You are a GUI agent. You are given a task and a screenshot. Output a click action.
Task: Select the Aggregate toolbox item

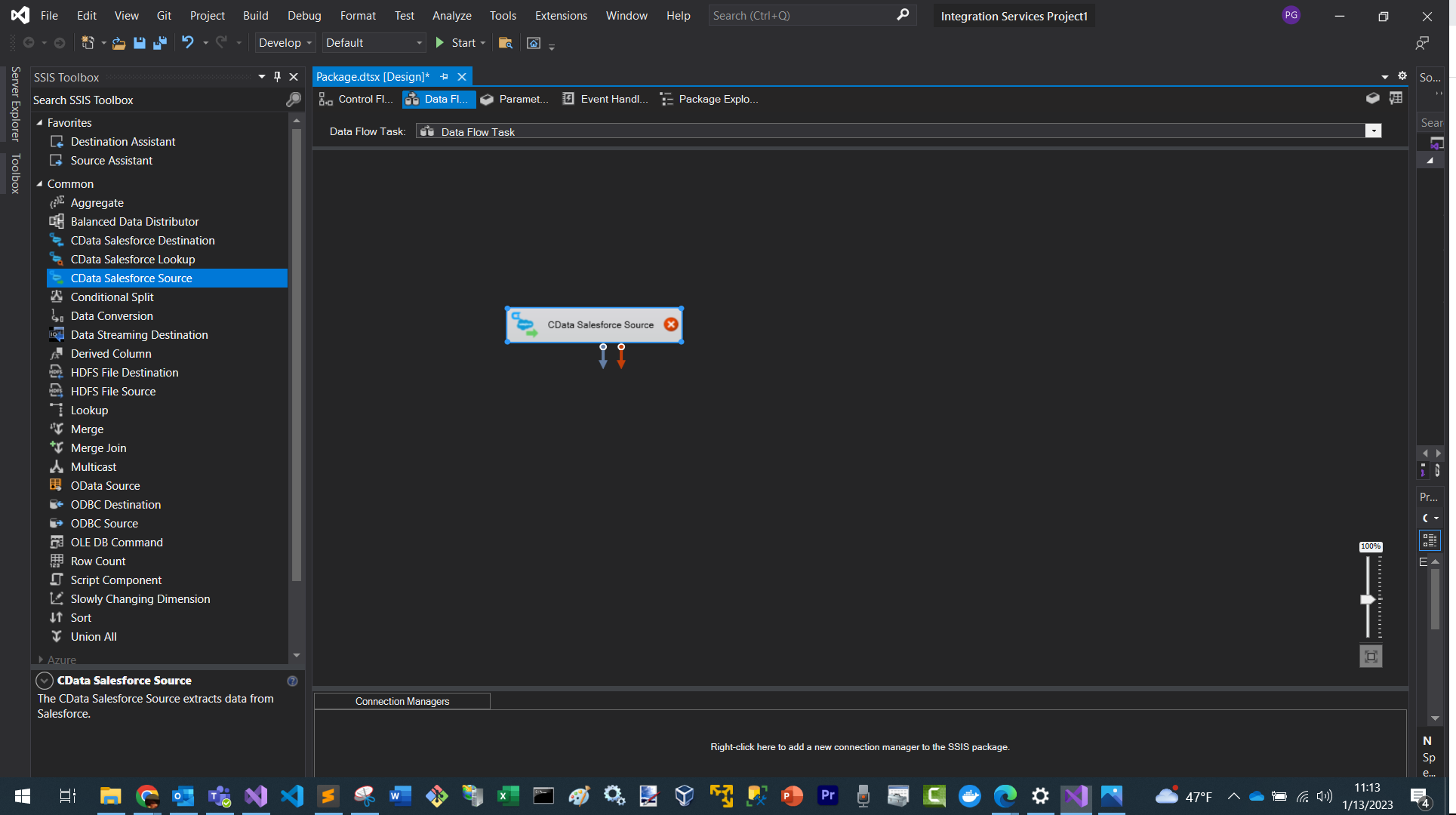pos(97,202)
